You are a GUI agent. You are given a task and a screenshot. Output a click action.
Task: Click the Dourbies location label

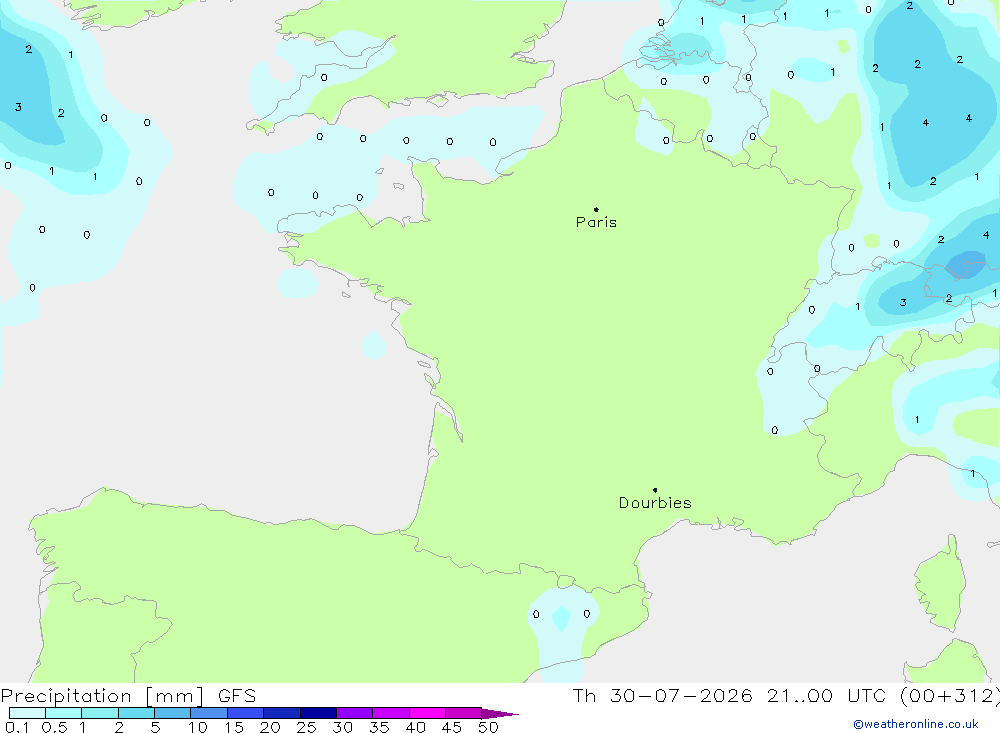(x=655, y=503)
